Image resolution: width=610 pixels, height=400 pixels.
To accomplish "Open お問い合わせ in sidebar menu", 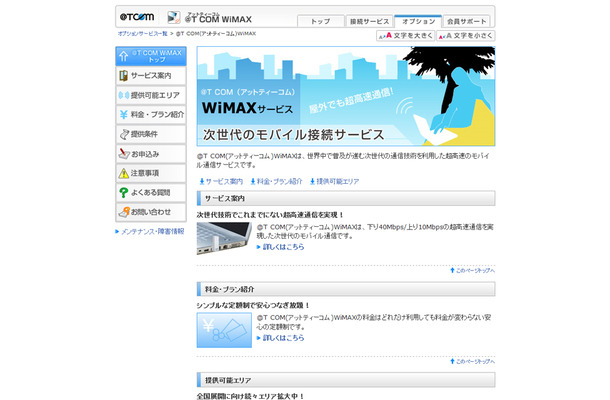I will click(151, 212).
